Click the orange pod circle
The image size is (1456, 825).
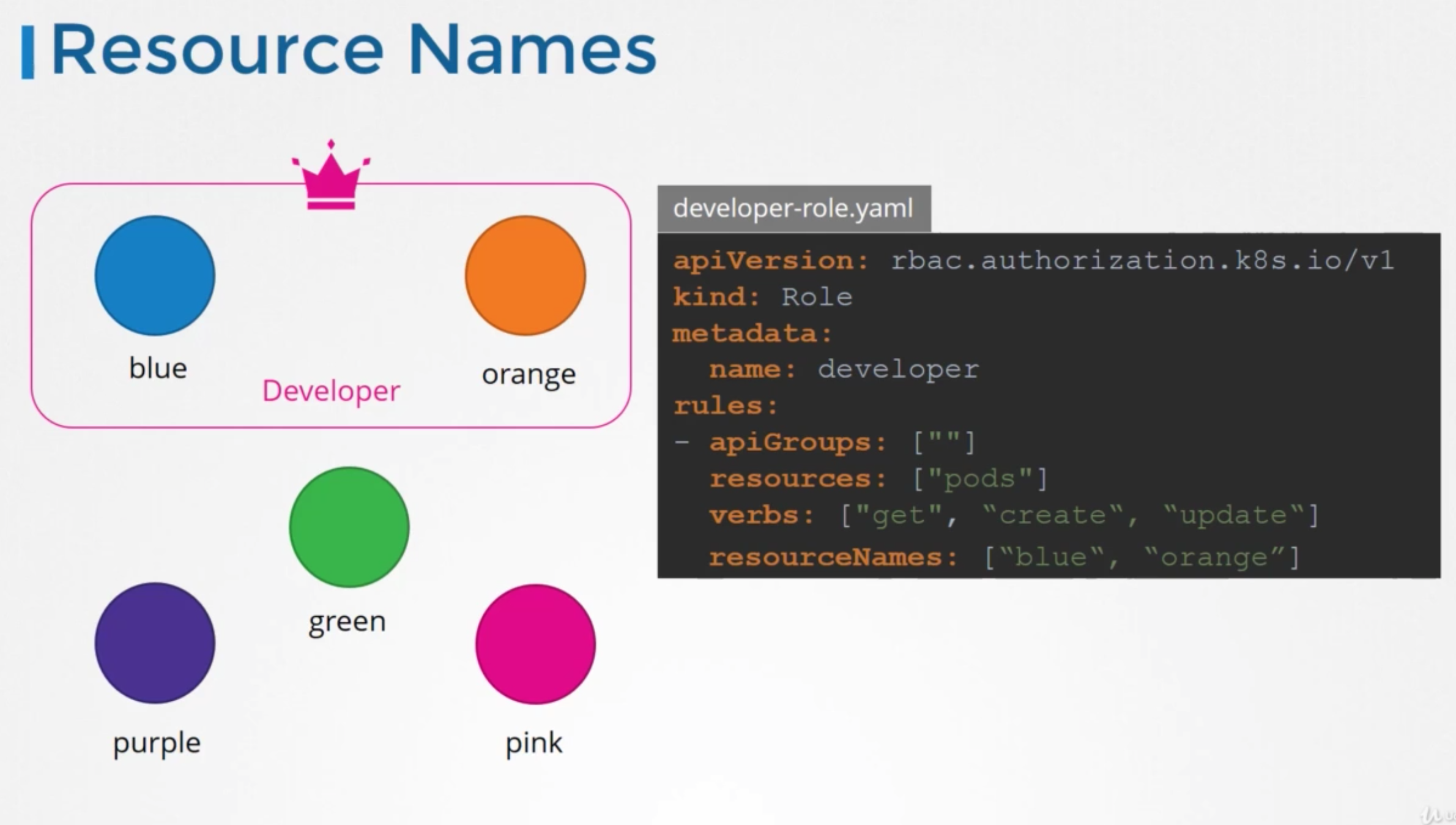pyautogui.click(x=525, y=275)
